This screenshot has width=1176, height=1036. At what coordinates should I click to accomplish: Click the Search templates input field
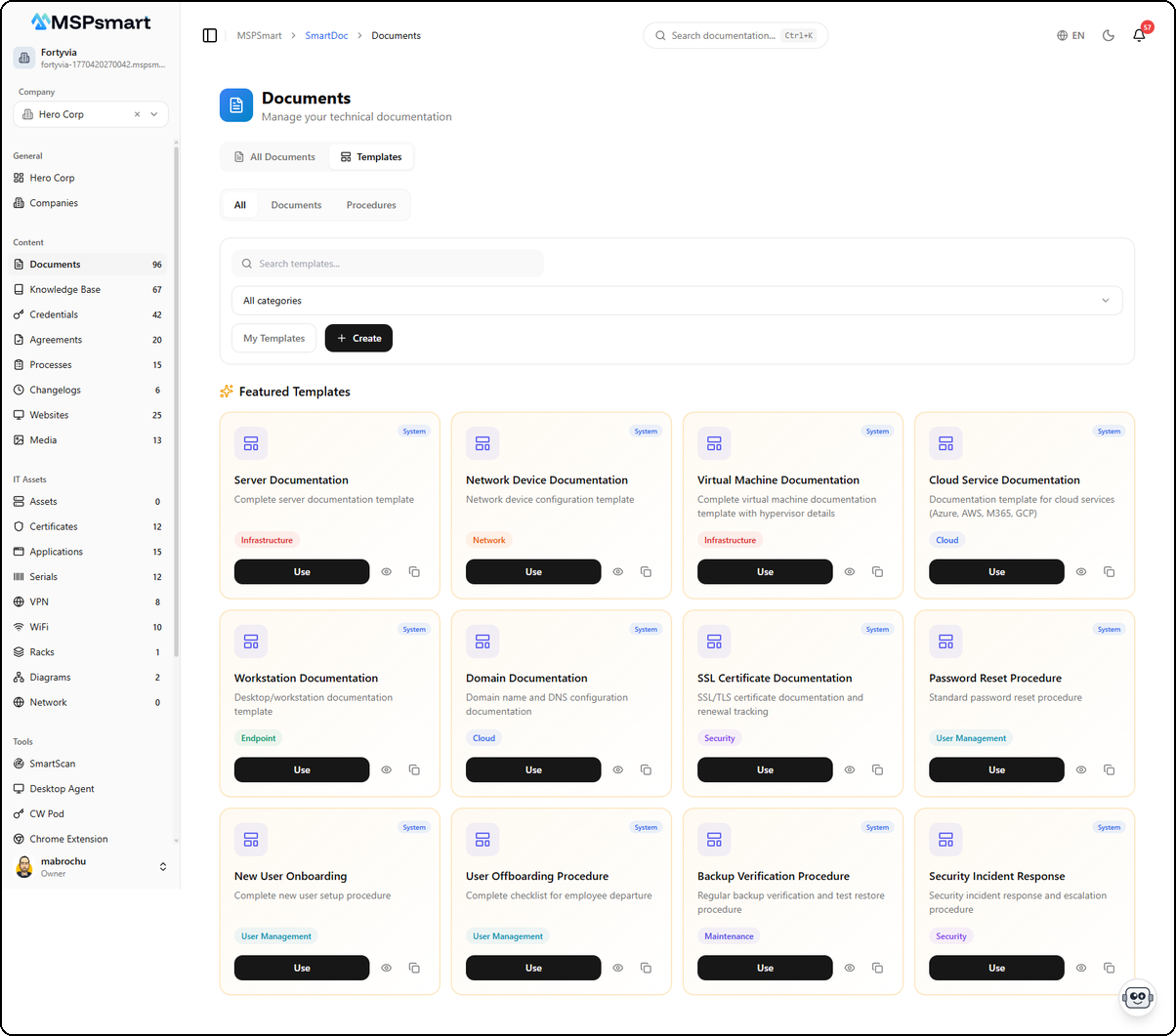tap(388, 264)
